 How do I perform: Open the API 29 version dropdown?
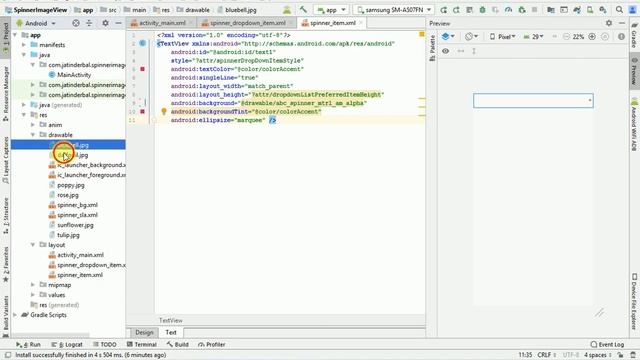(x=533, y=37)
